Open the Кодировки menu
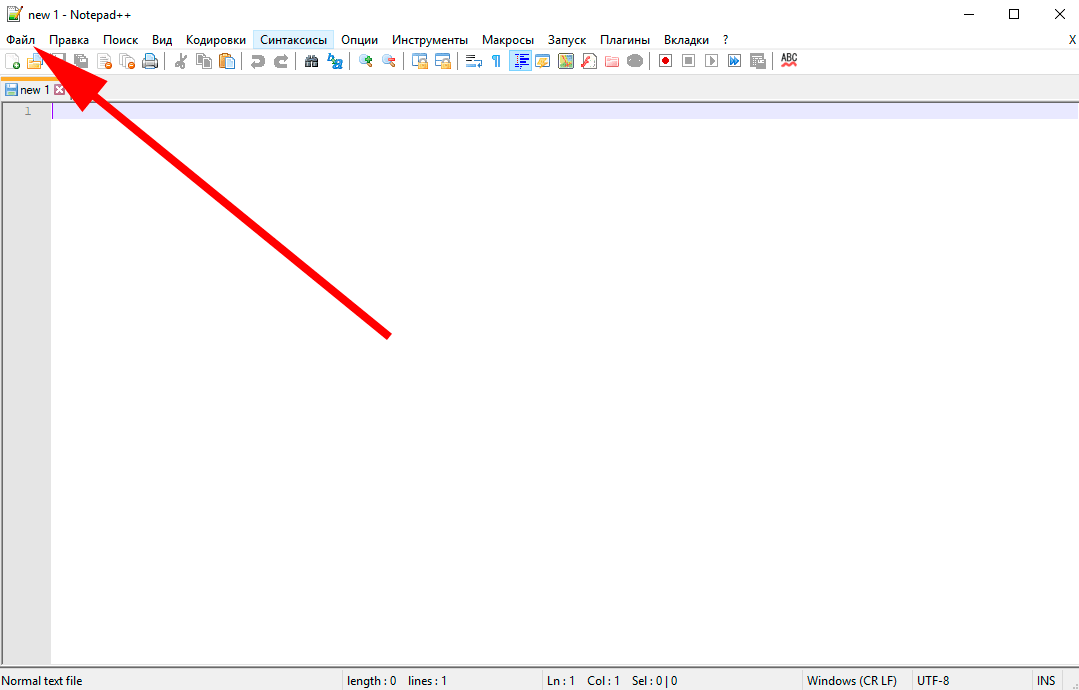 click(216, 40)
